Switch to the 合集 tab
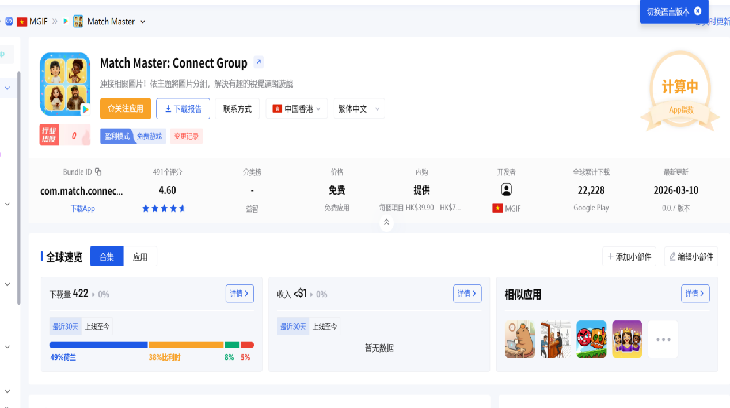This screenshot has width=730, height=408. (x=106, y=257)
